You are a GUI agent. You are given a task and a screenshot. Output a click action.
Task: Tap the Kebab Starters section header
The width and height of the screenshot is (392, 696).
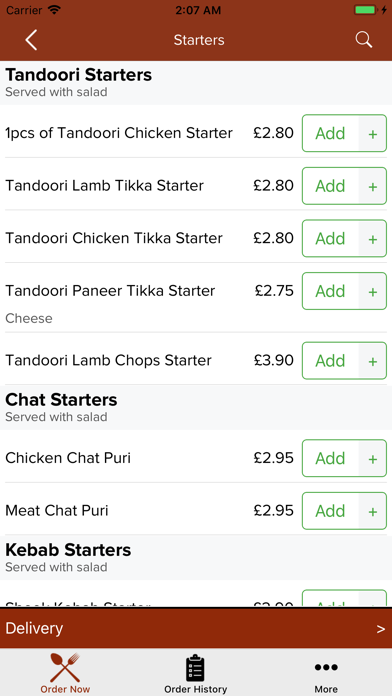pyautogui.click(x=196, y=558)
